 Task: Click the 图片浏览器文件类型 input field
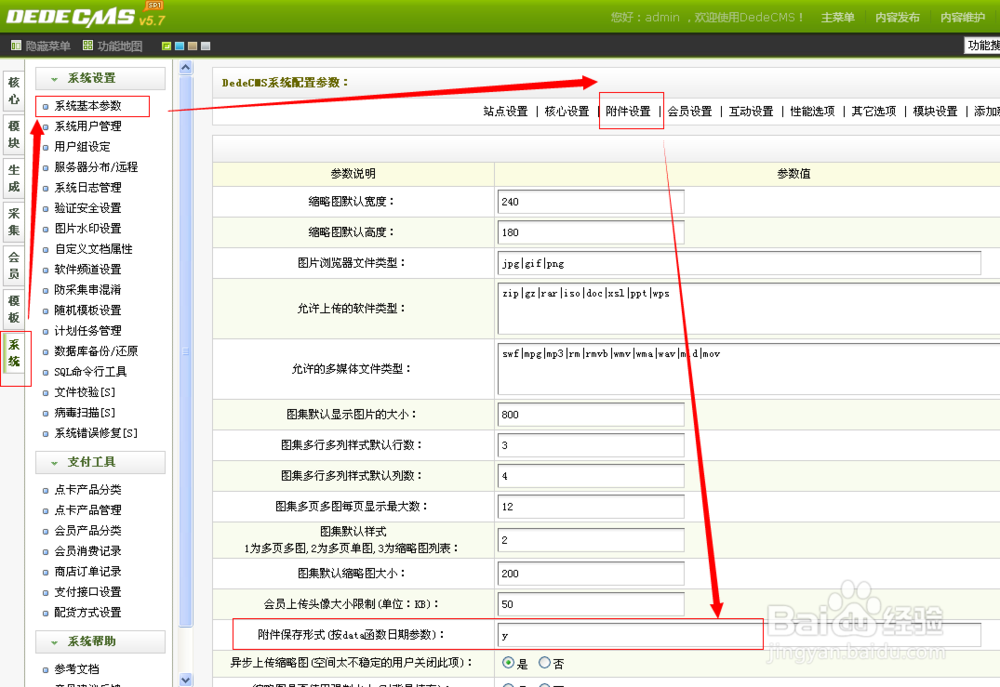[x=739, y=263]
